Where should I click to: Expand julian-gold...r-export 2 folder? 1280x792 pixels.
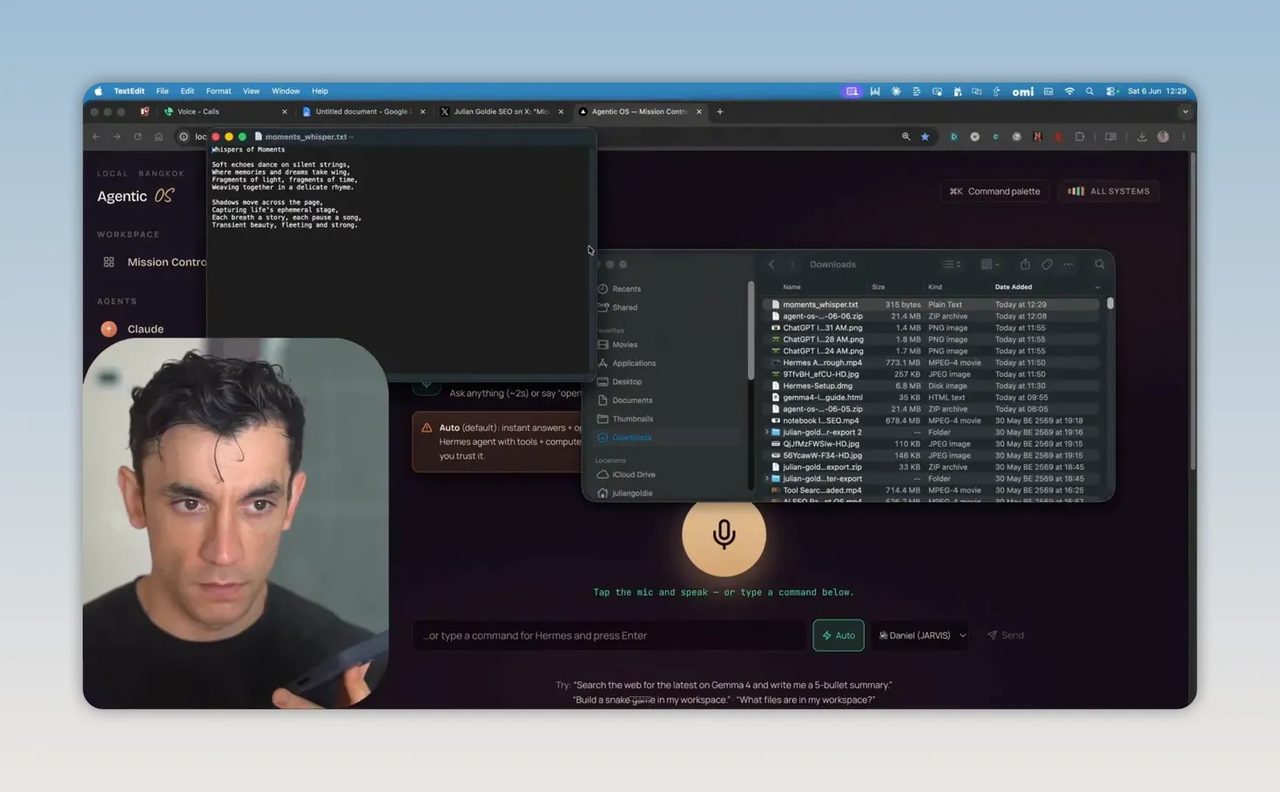tap(767, 432)
